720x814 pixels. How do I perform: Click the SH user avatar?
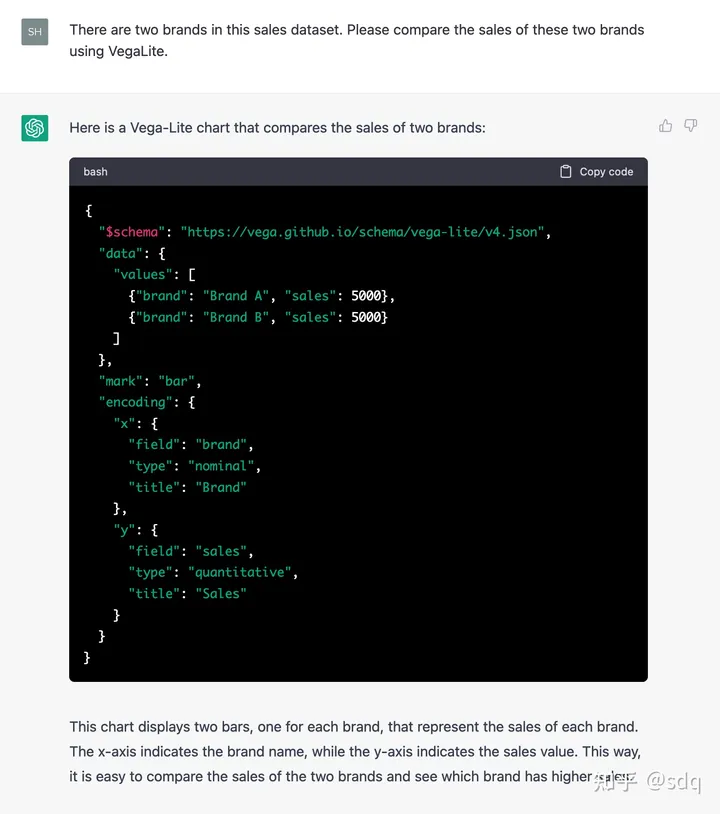pyautogui.click(x=35, y=32)
